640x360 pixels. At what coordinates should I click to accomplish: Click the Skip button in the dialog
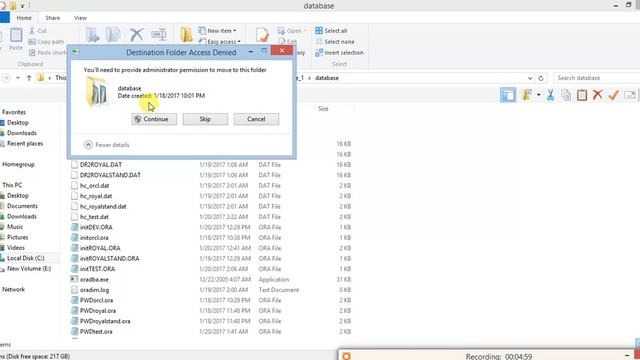tap(205, 119)
